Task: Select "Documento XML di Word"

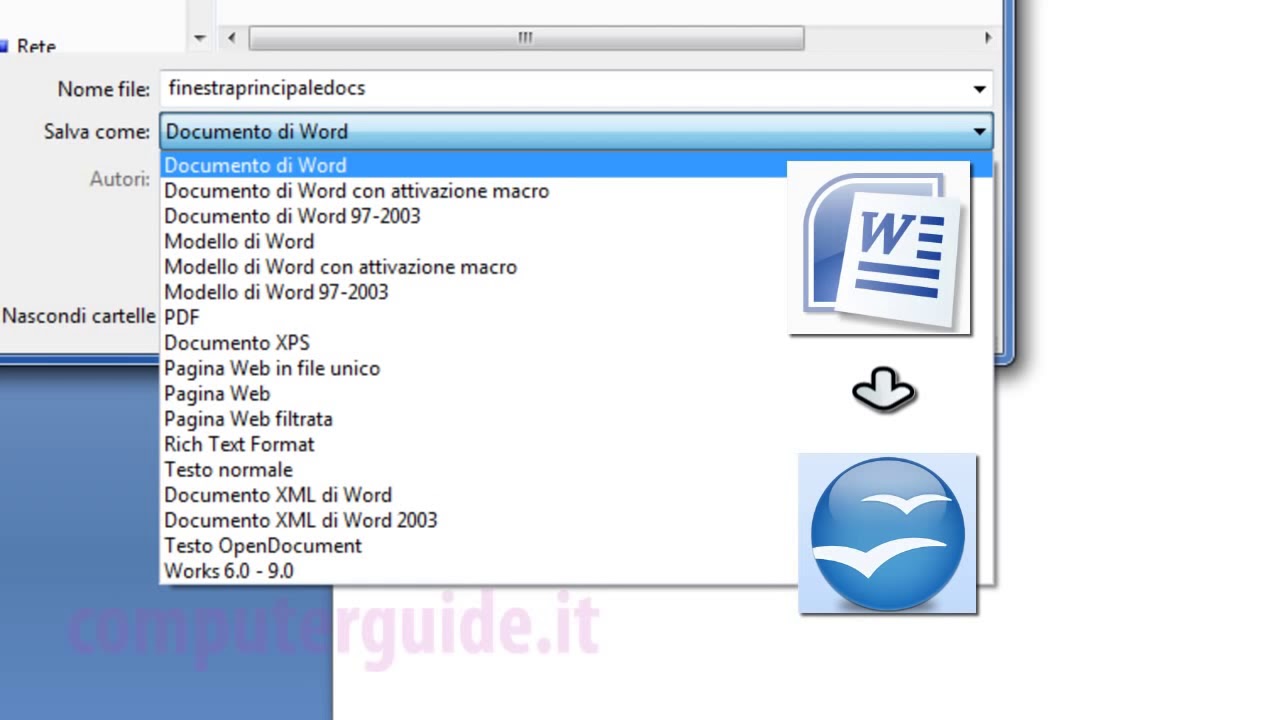Action: [x=576, y=495]
